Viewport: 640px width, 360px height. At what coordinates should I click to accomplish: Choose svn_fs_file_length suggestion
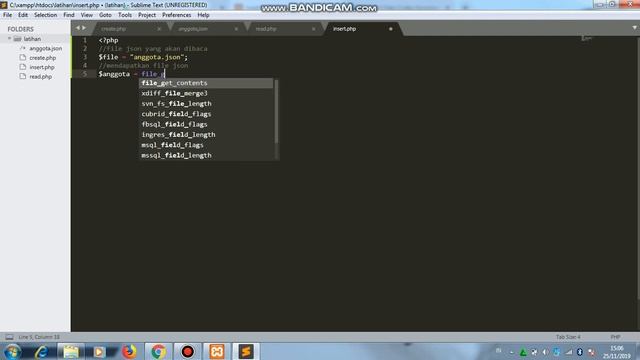[x=206, y=104]
